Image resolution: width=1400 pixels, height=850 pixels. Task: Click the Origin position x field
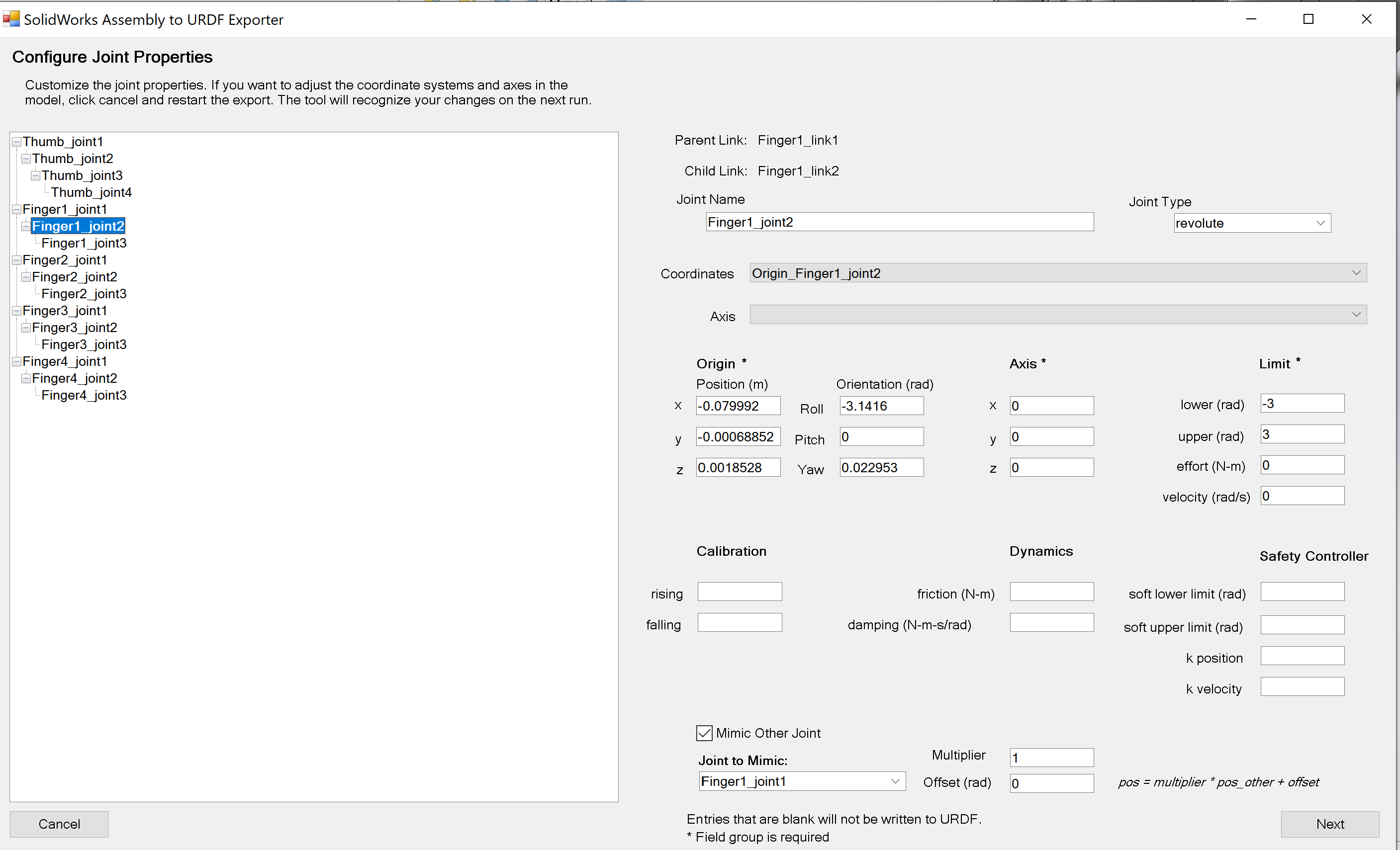[x=738, y=406]
